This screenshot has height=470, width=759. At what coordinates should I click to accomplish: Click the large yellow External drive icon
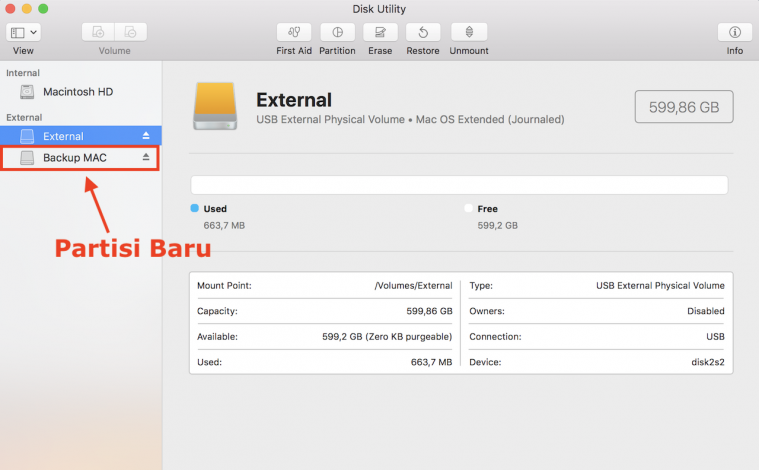point(215,106)
